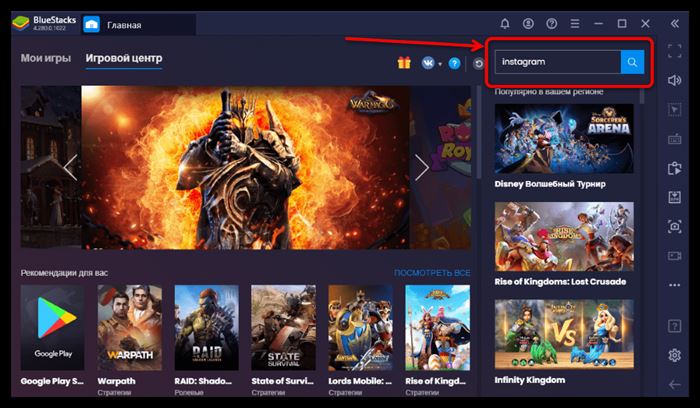Open the more options three dots in sidebar

[x=675, y=285]
